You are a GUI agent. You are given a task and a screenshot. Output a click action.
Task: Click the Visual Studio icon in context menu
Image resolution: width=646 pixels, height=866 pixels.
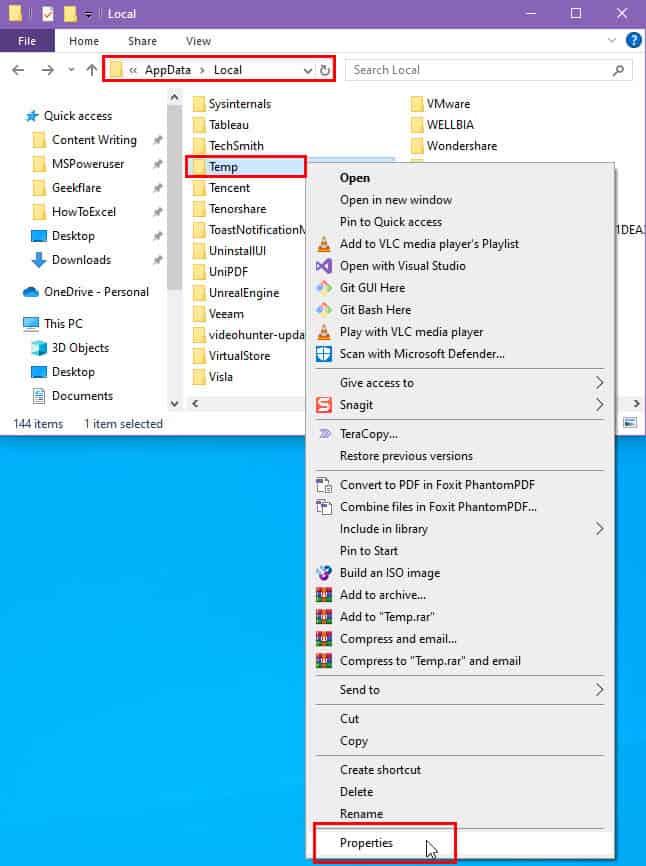(x=324, y=266)
